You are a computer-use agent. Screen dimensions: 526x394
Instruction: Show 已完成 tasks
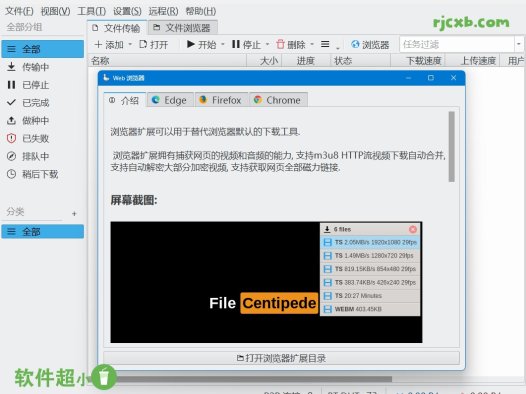43,103
